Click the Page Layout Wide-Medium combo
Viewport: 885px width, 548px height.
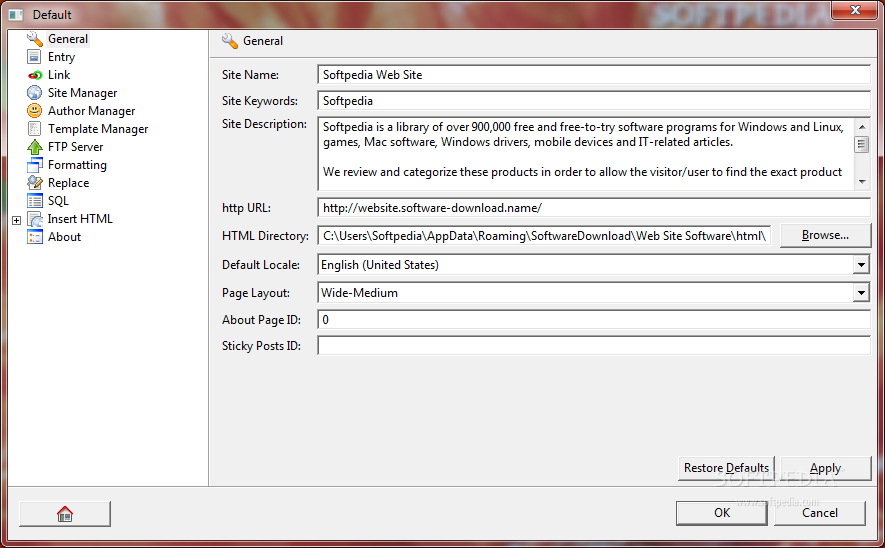point(594,292)
